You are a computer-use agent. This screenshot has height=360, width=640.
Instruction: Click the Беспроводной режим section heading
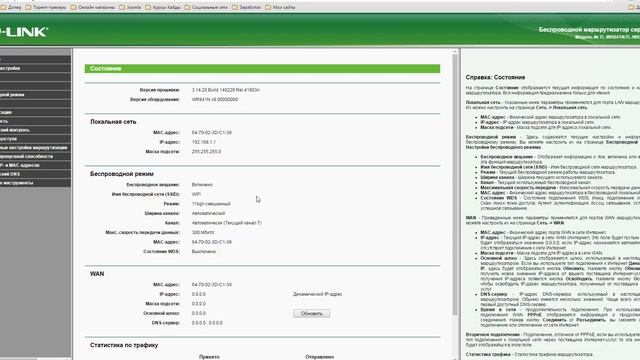click(x=122, y=174)
